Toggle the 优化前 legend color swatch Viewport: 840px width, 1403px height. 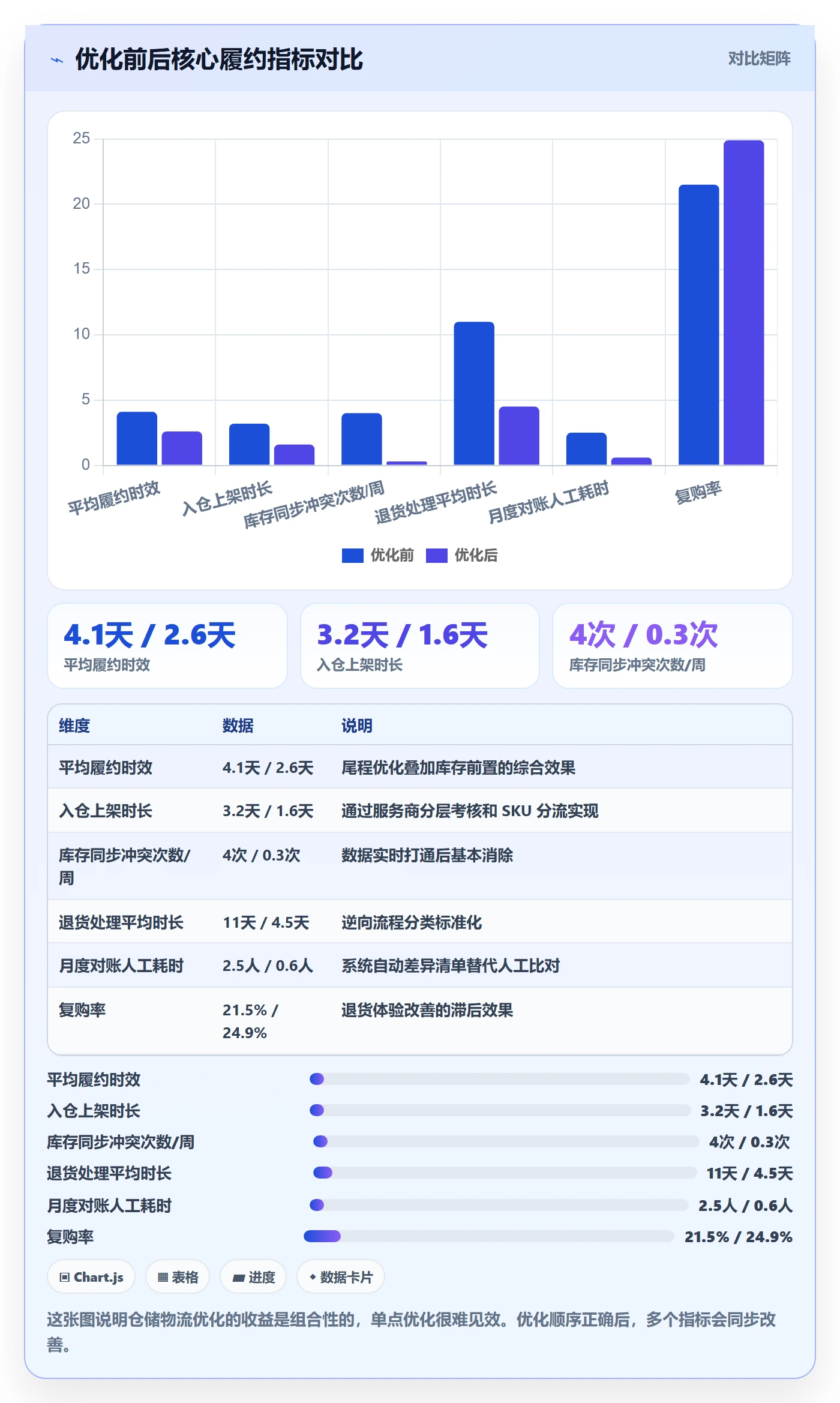click(352, 556)
